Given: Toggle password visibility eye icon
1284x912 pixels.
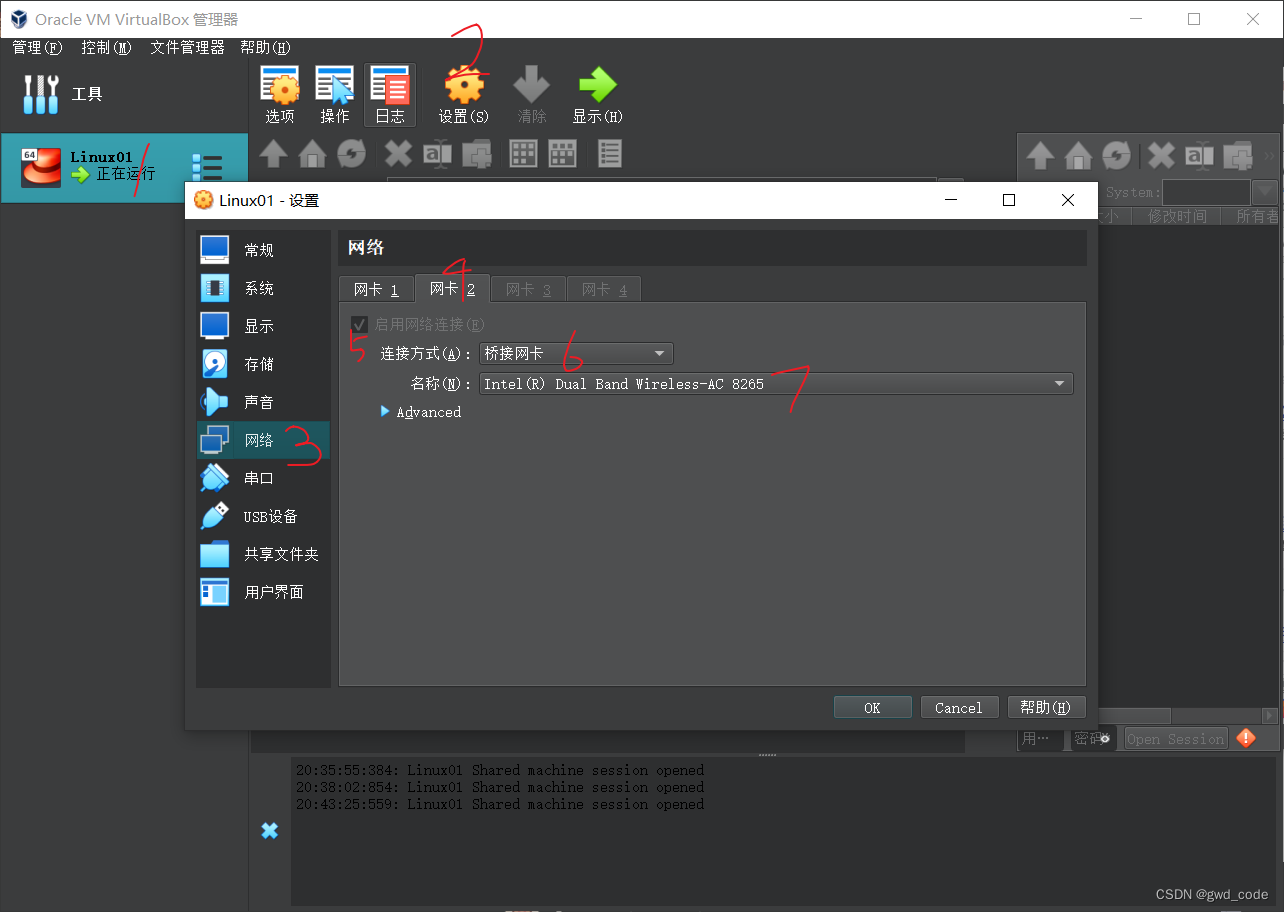Looking at the screenshot, I should coord(1105,739).
